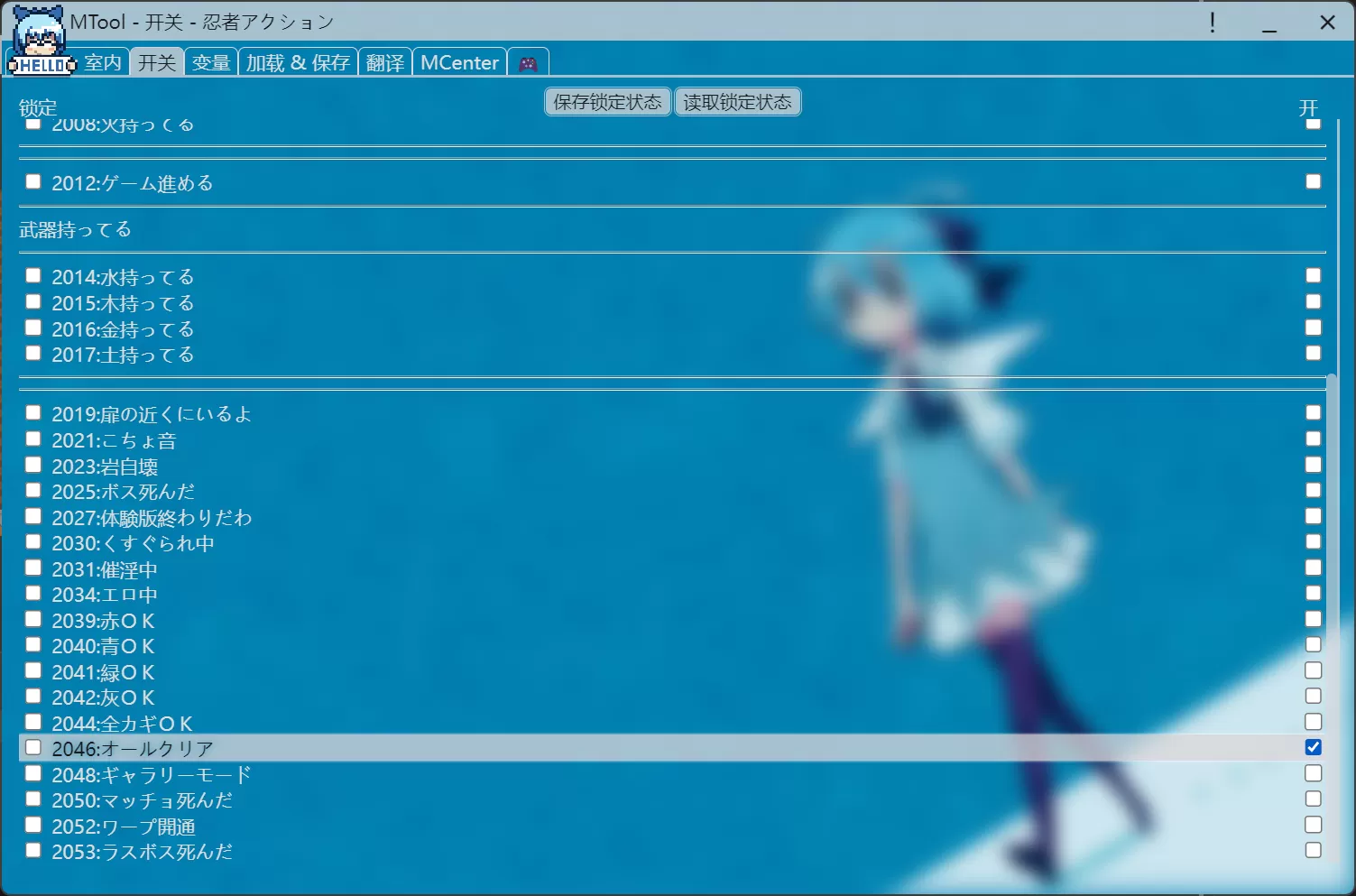Click the 读取锁定状态 button

pyautogui.click(x=737, y=102)
